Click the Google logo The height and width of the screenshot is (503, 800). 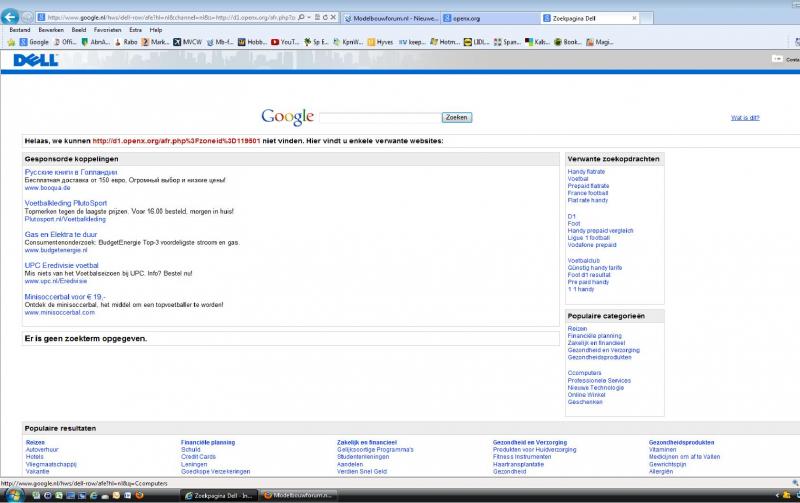tap(287, 117)
